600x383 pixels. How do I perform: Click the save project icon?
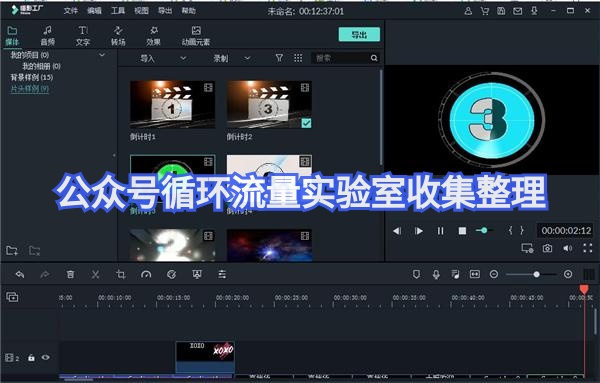click(x=501, y=11)
